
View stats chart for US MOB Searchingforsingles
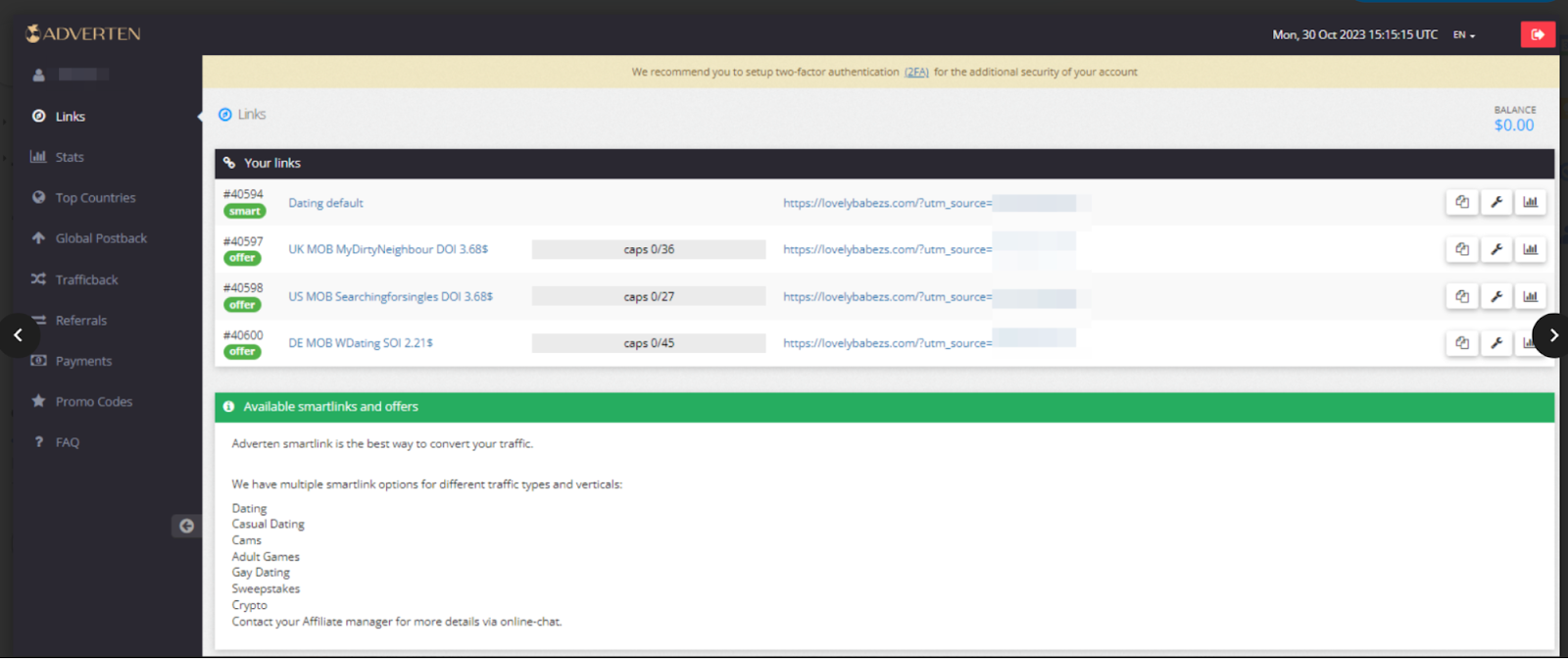pos(1530,296)
